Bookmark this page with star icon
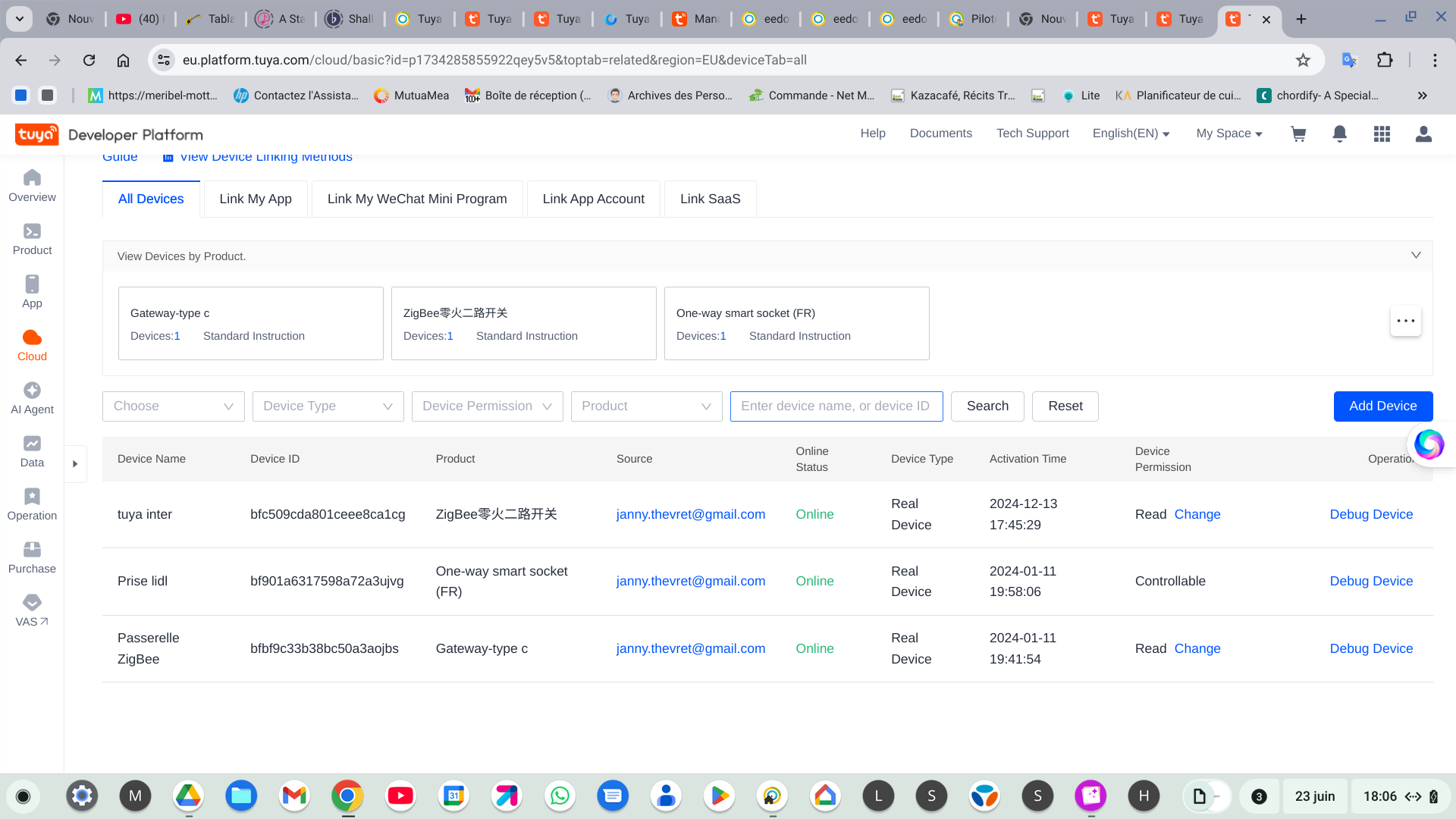 coord(1303,60)
